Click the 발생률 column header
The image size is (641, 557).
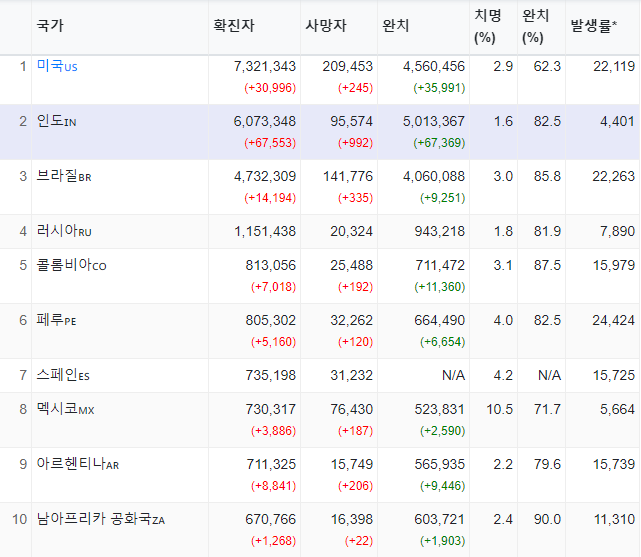[594, 26]
